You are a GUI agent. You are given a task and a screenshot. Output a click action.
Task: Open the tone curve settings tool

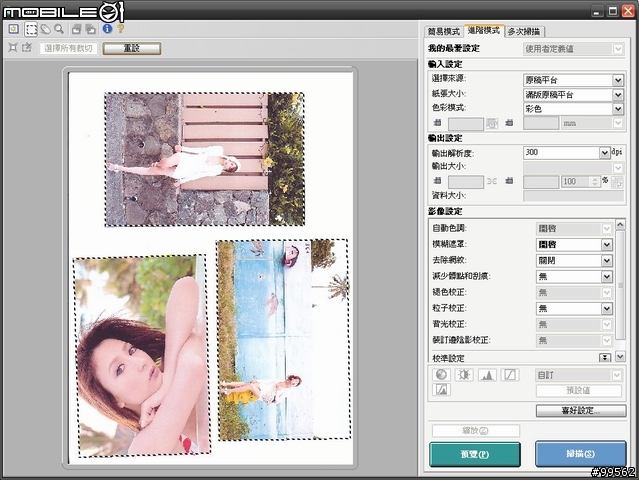[x=510, y=374]
